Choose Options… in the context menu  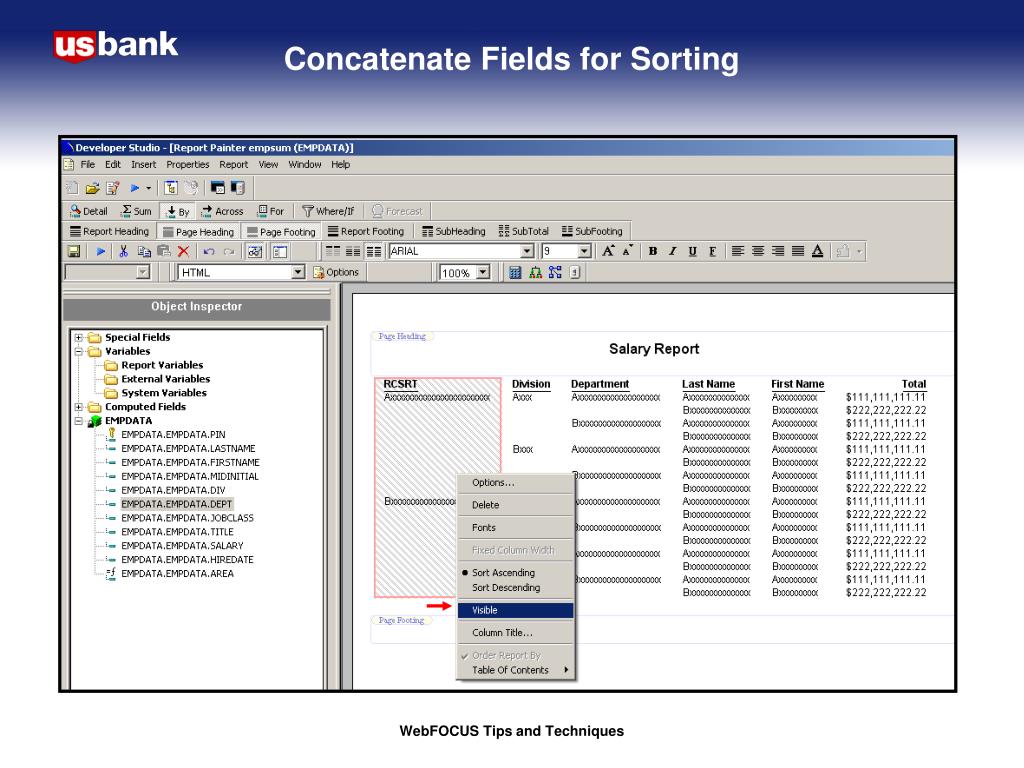(515, 483)
